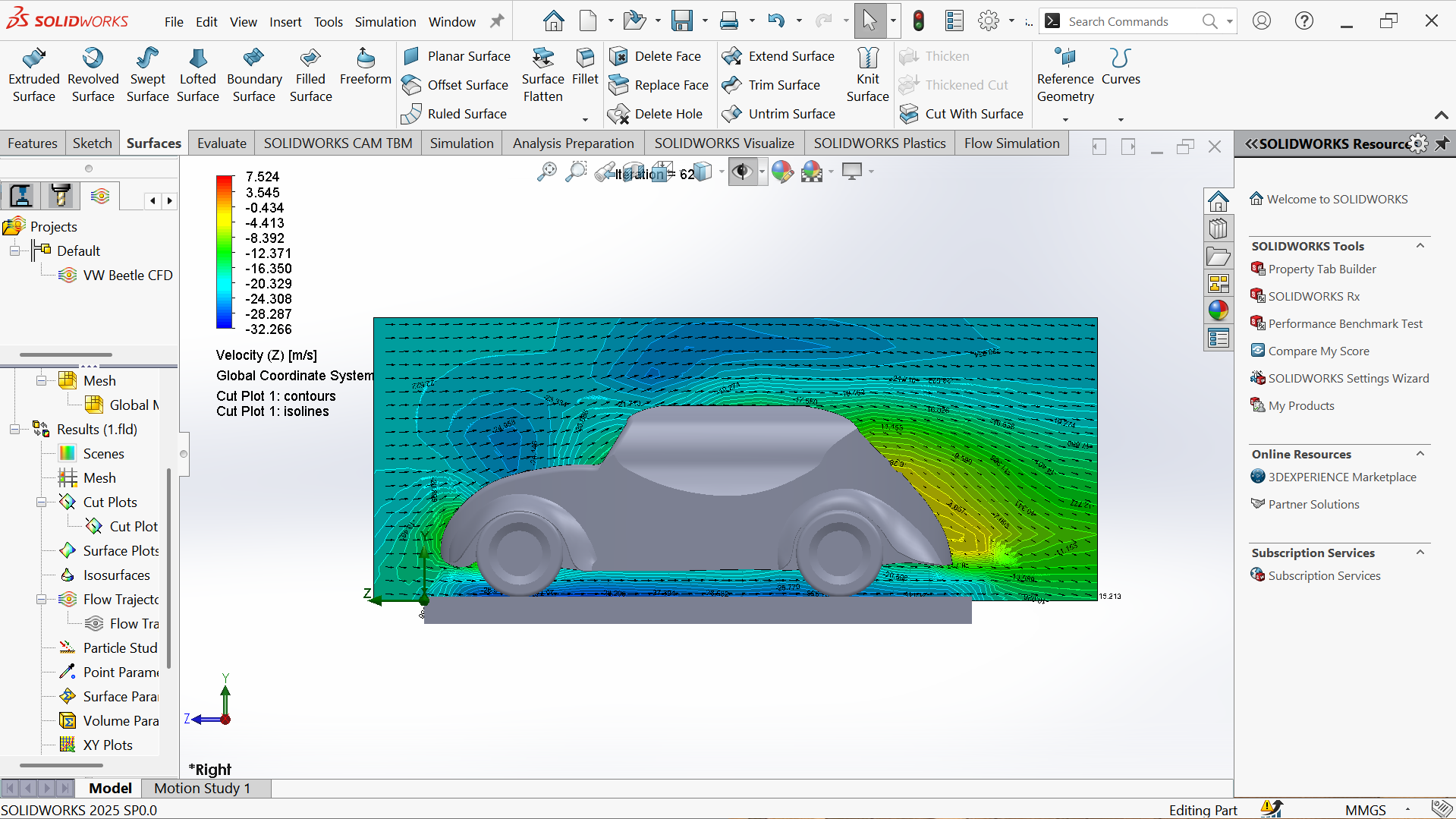Start the Knit Surface tool

(867, 75)
